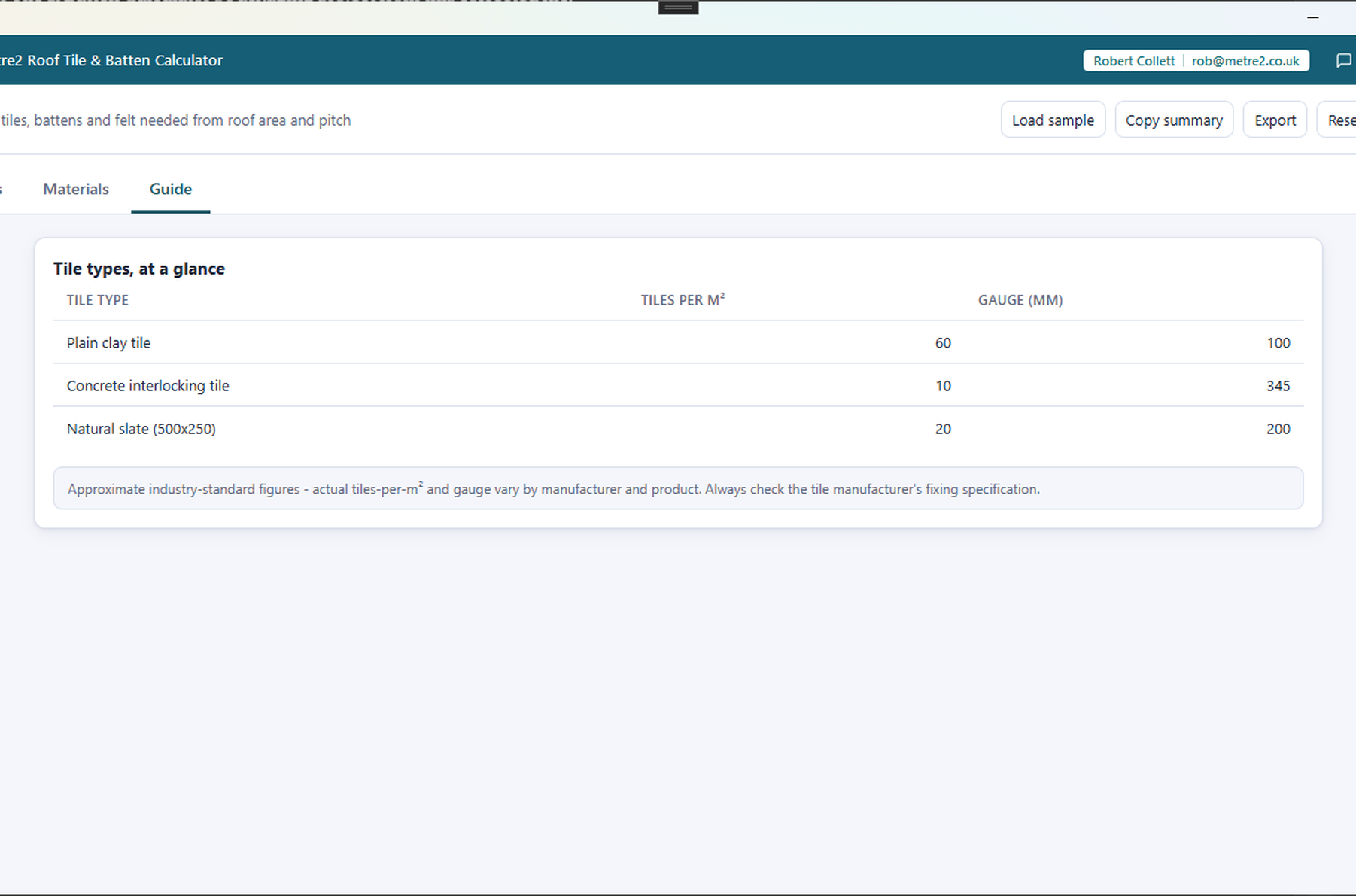Click the Export button
The image size is (1356, 896).
(x=1275, y=120)
